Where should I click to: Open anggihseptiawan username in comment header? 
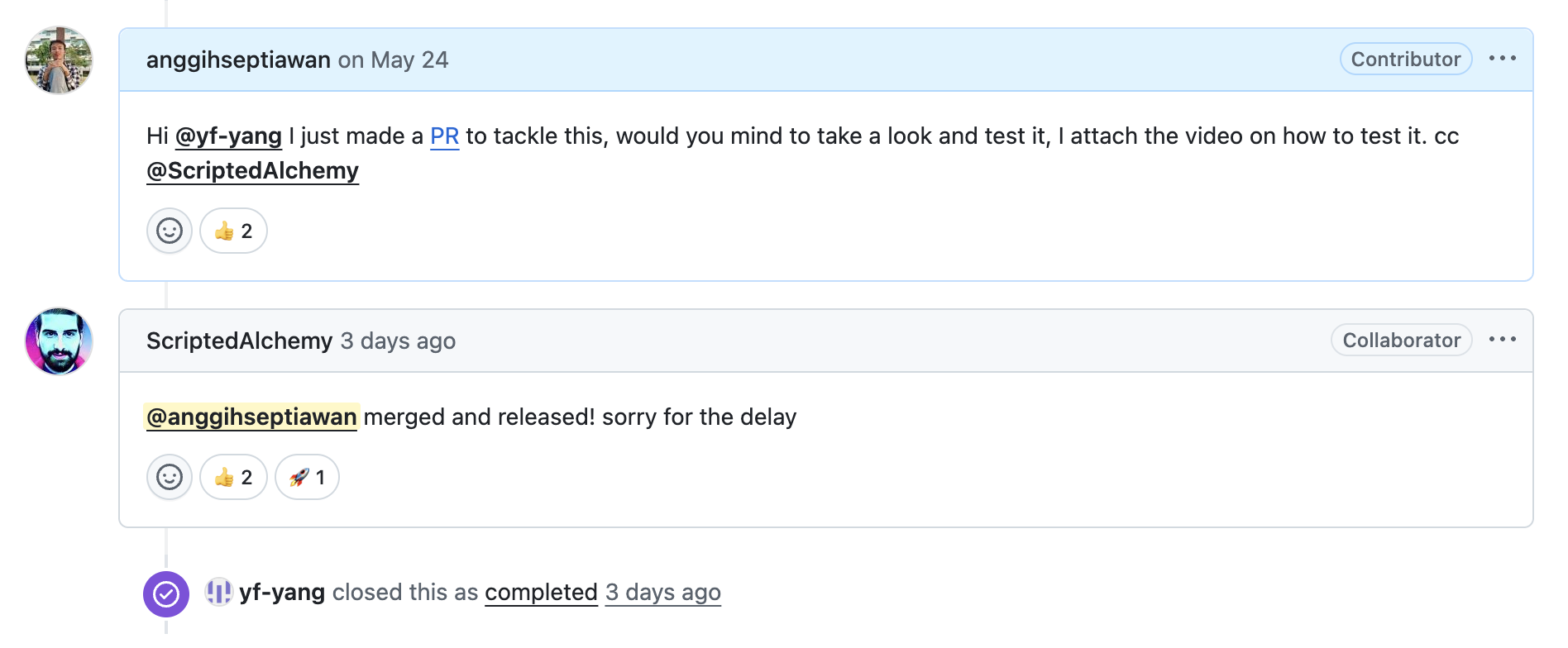pyautogui.click(x=238, y=60)
